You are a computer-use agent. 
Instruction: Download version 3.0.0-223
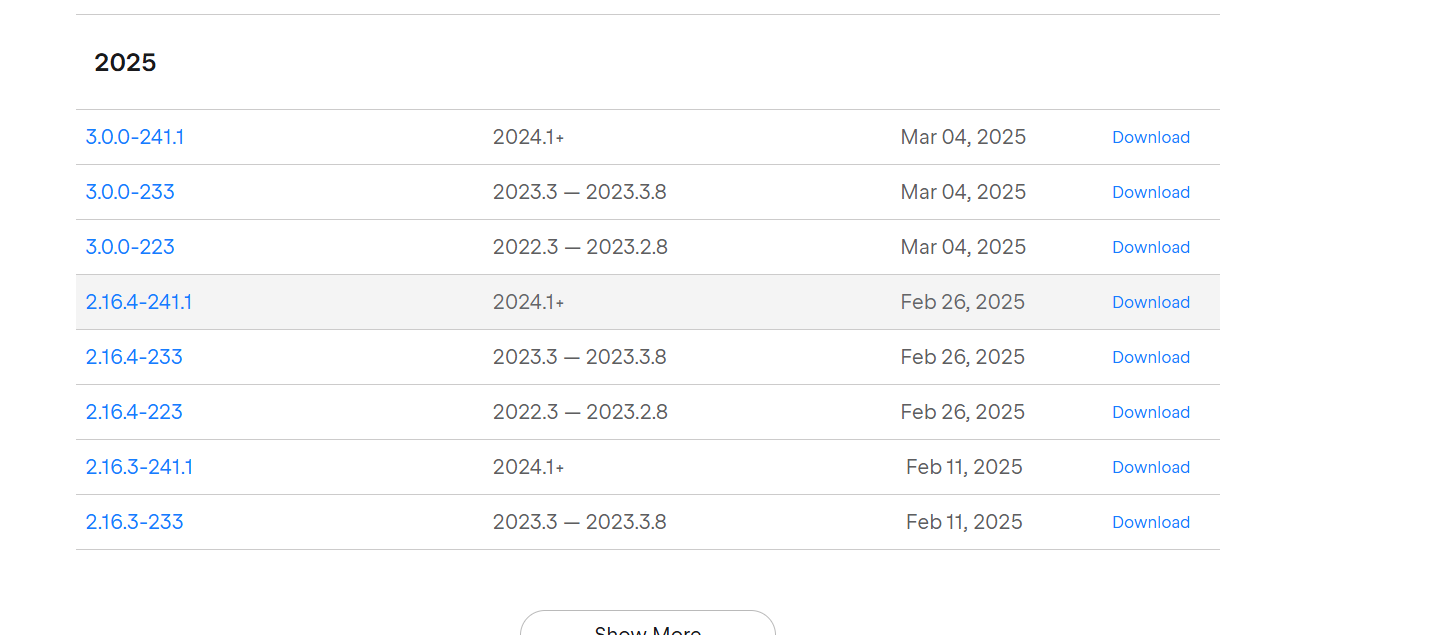1151,247
